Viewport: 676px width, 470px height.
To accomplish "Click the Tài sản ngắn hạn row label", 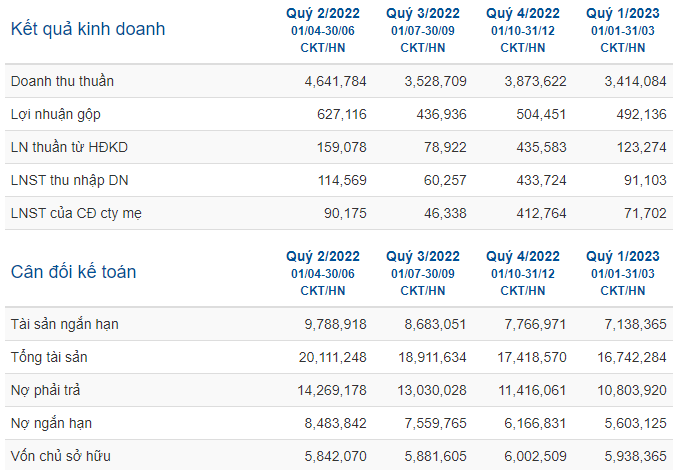I will [65, 324].
